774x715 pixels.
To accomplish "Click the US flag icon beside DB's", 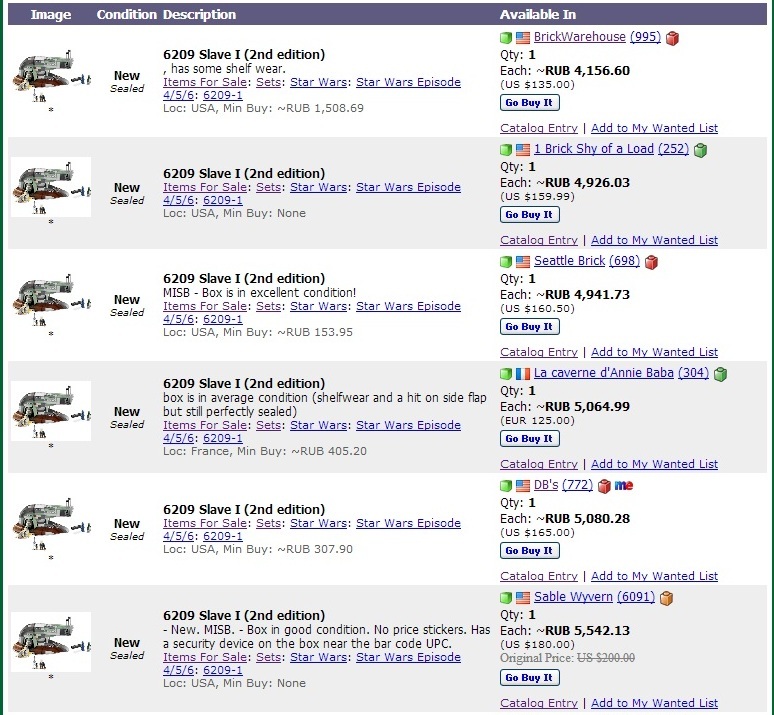I will coord(523,486).
